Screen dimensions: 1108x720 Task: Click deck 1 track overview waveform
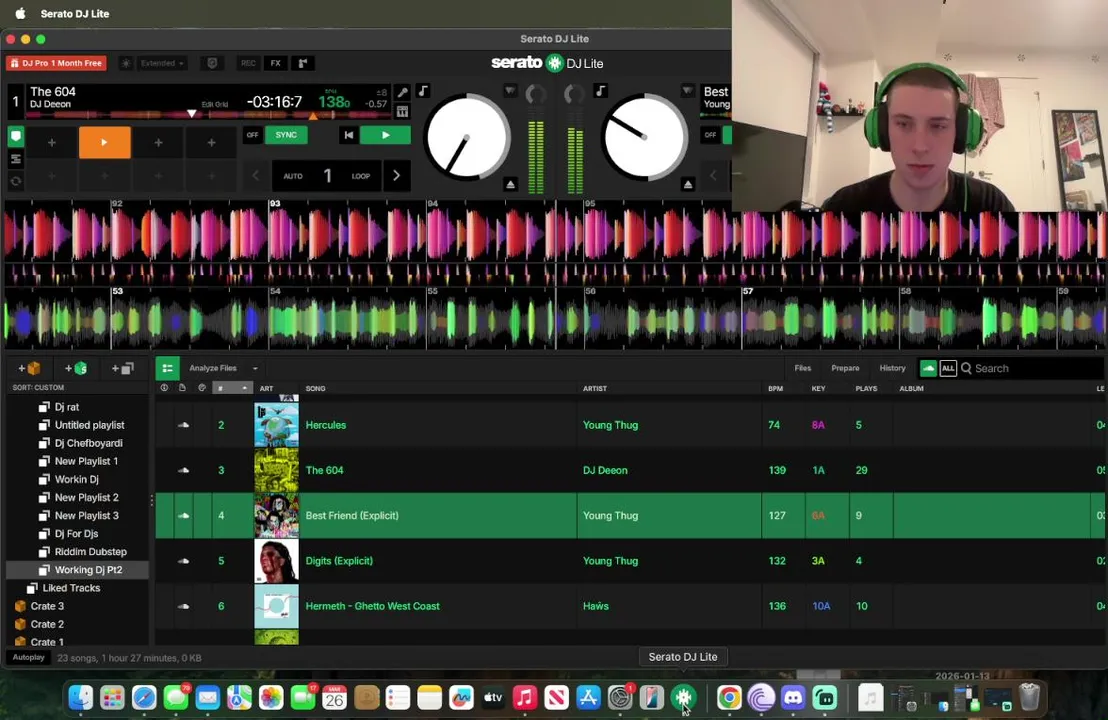coord(208,114)
